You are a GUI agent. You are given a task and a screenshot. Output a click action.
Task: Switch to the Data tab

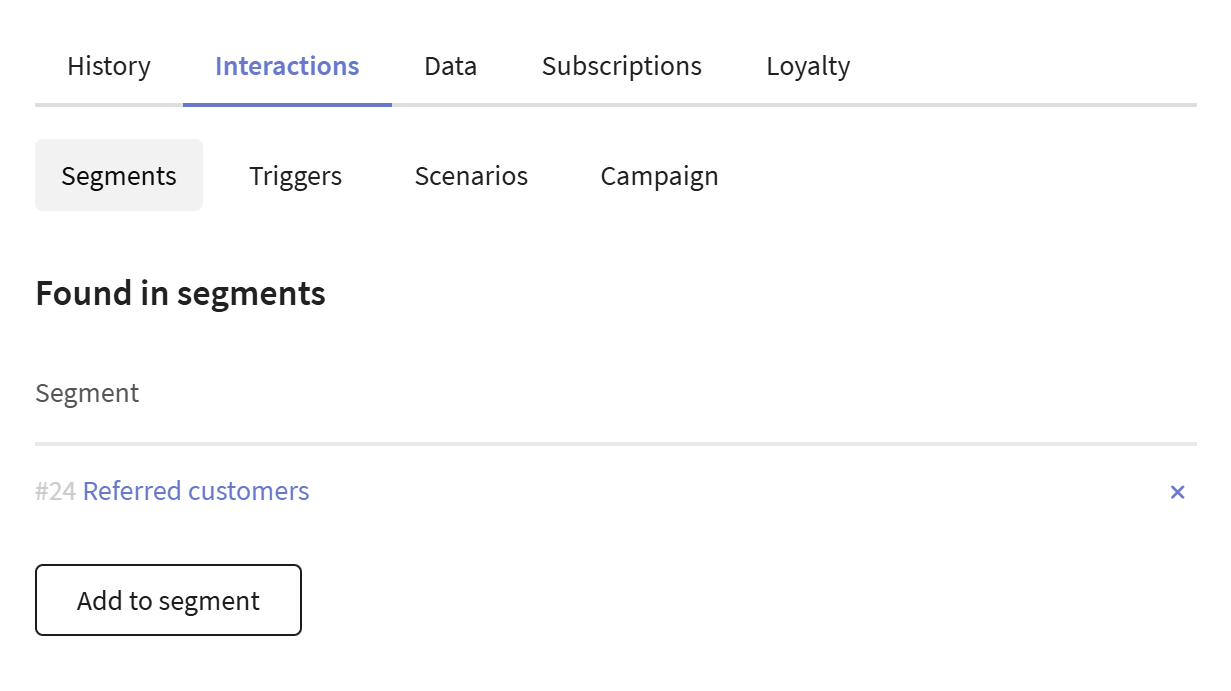coord(450,67)
